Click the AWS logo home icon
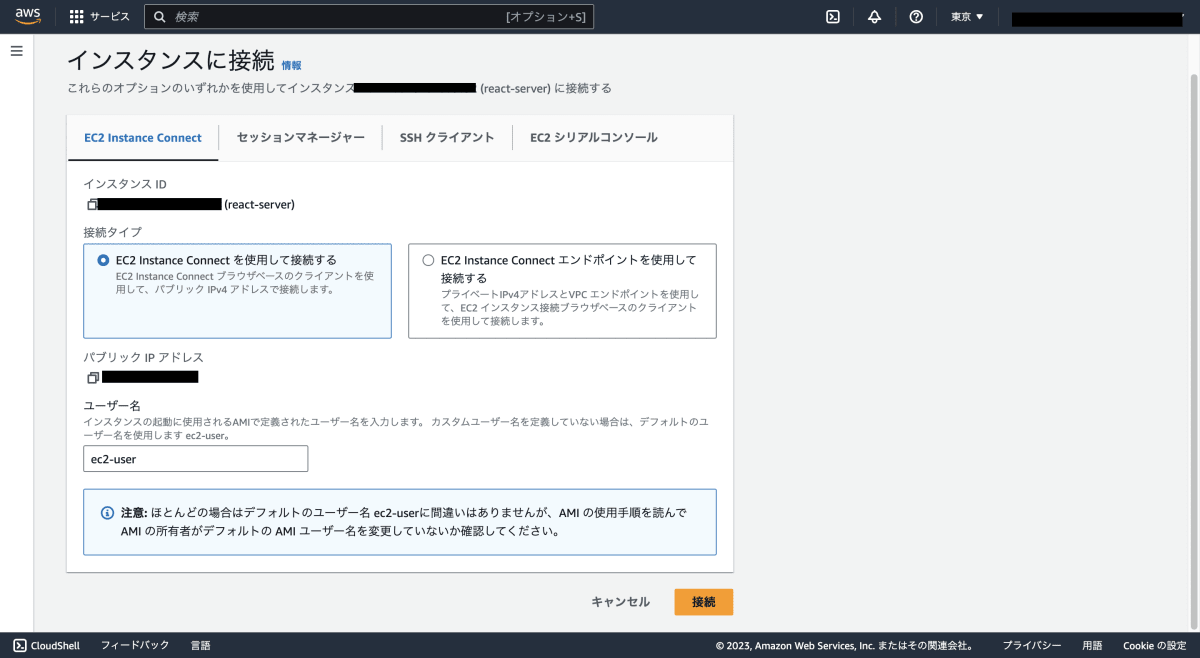 [x=28, y=16]
